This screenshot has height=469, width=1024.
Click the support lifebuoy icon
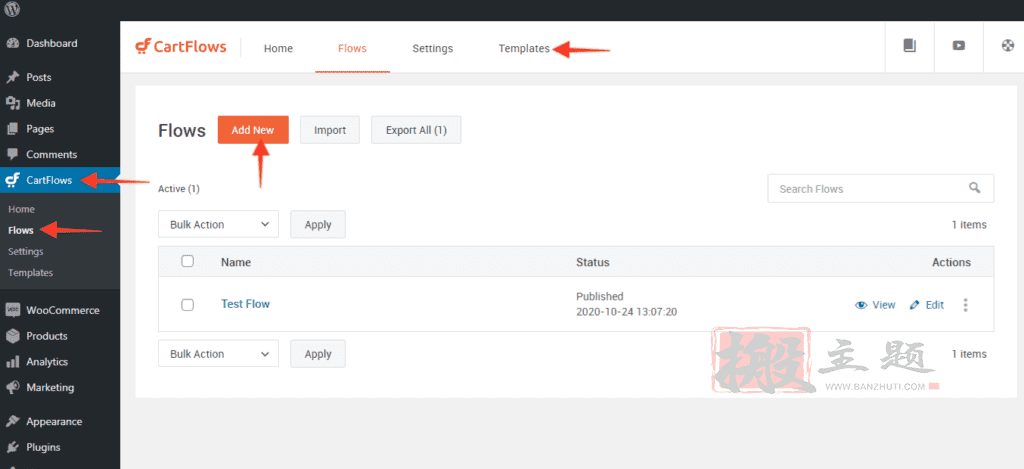1008,46
